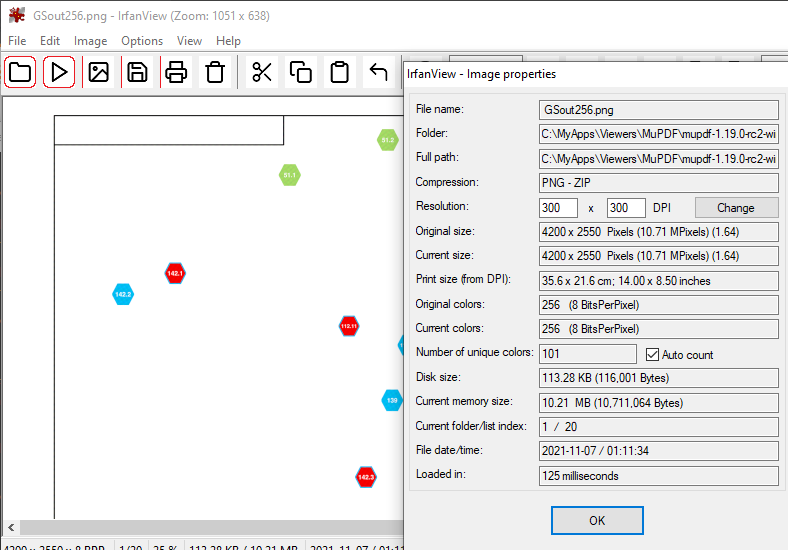Click the Change resolution button
788x550 pixels.
click(x=736, y=208)
